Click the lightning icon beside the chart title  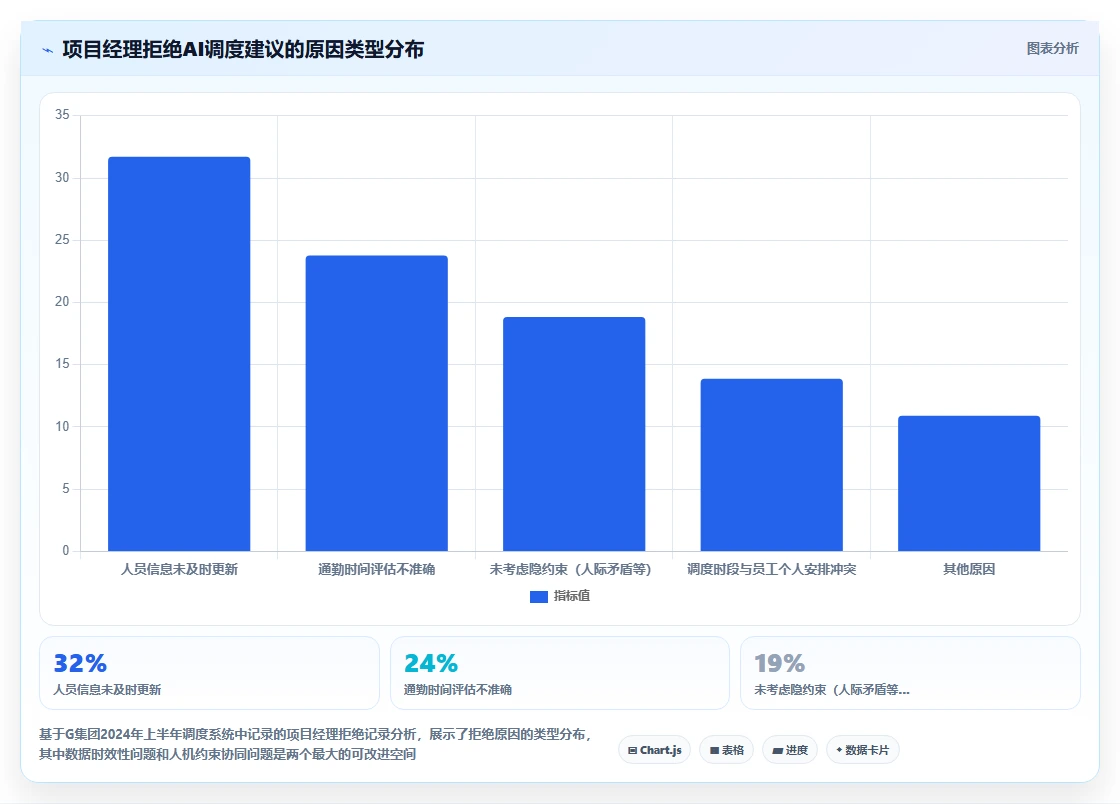click(48, 50)
